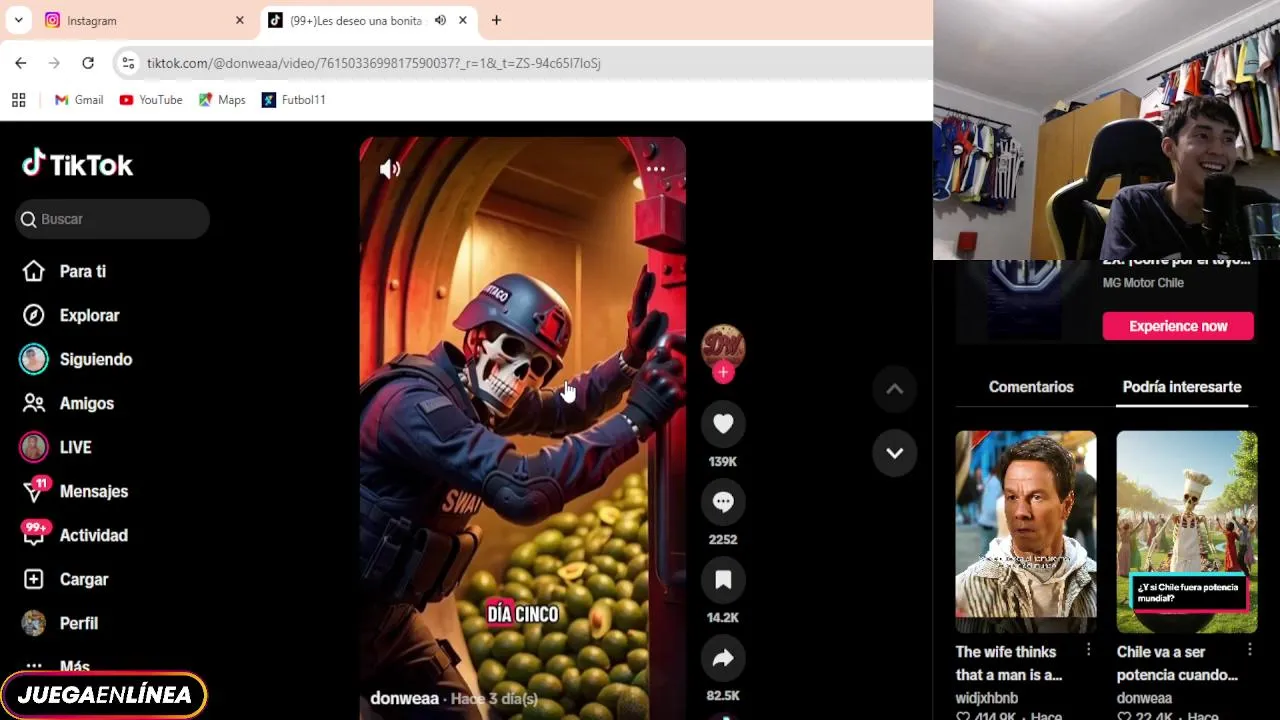This screenshot has height=720, width=1280.
Task: Open donweaa author under suggested video
Action: coord(1144,698)
